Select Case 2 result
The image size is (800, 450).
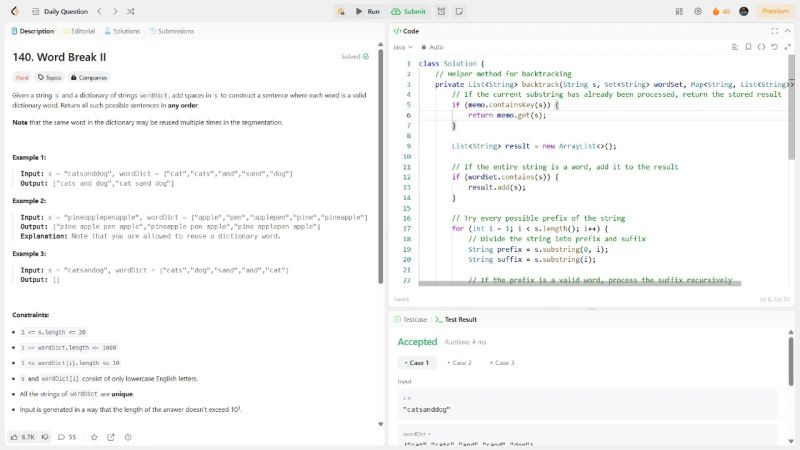tap(460, 363)
